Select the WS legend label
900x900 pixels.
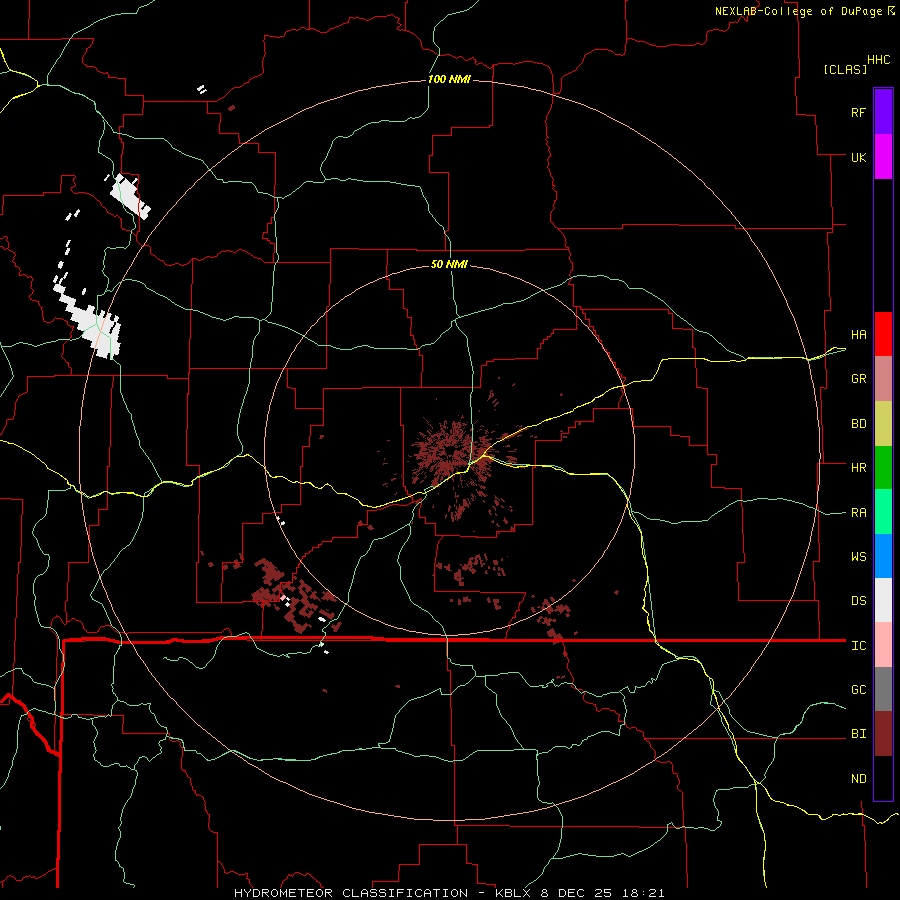[x=858, y=557]
